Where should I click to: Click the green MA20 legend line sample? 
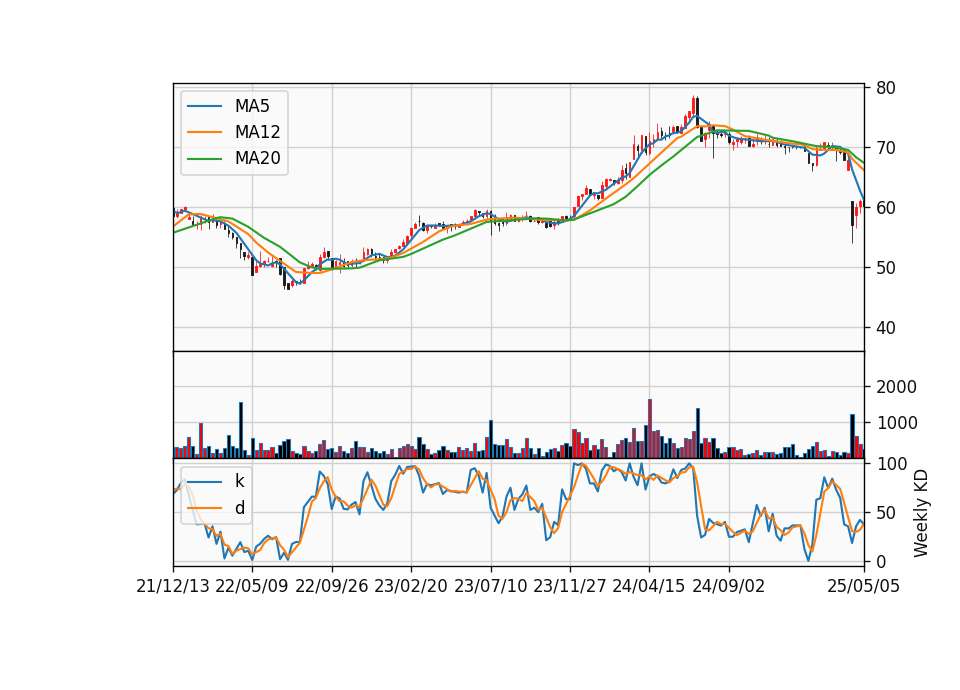[x=204, y=159]
